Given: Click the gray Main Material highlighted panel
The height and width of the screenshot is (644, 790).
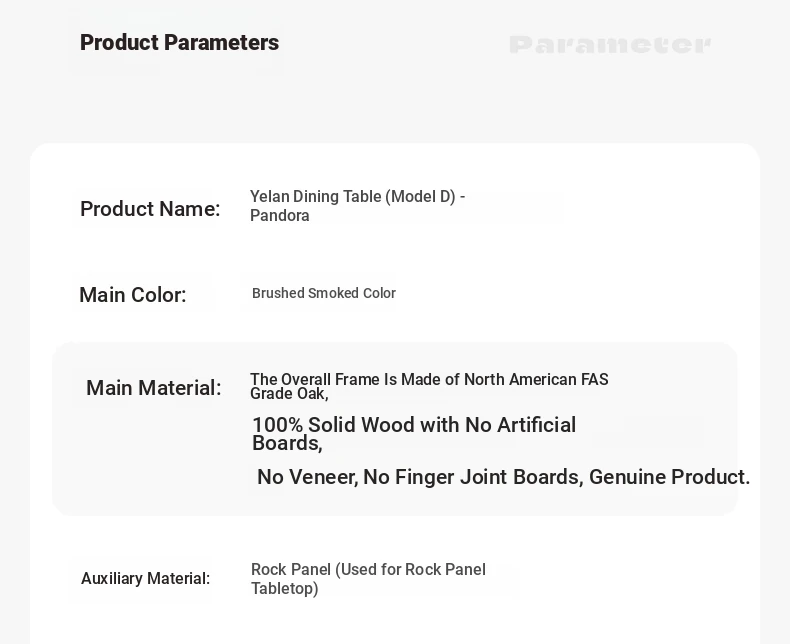Looking at the screenshot, I should click(x=395, y=429).
